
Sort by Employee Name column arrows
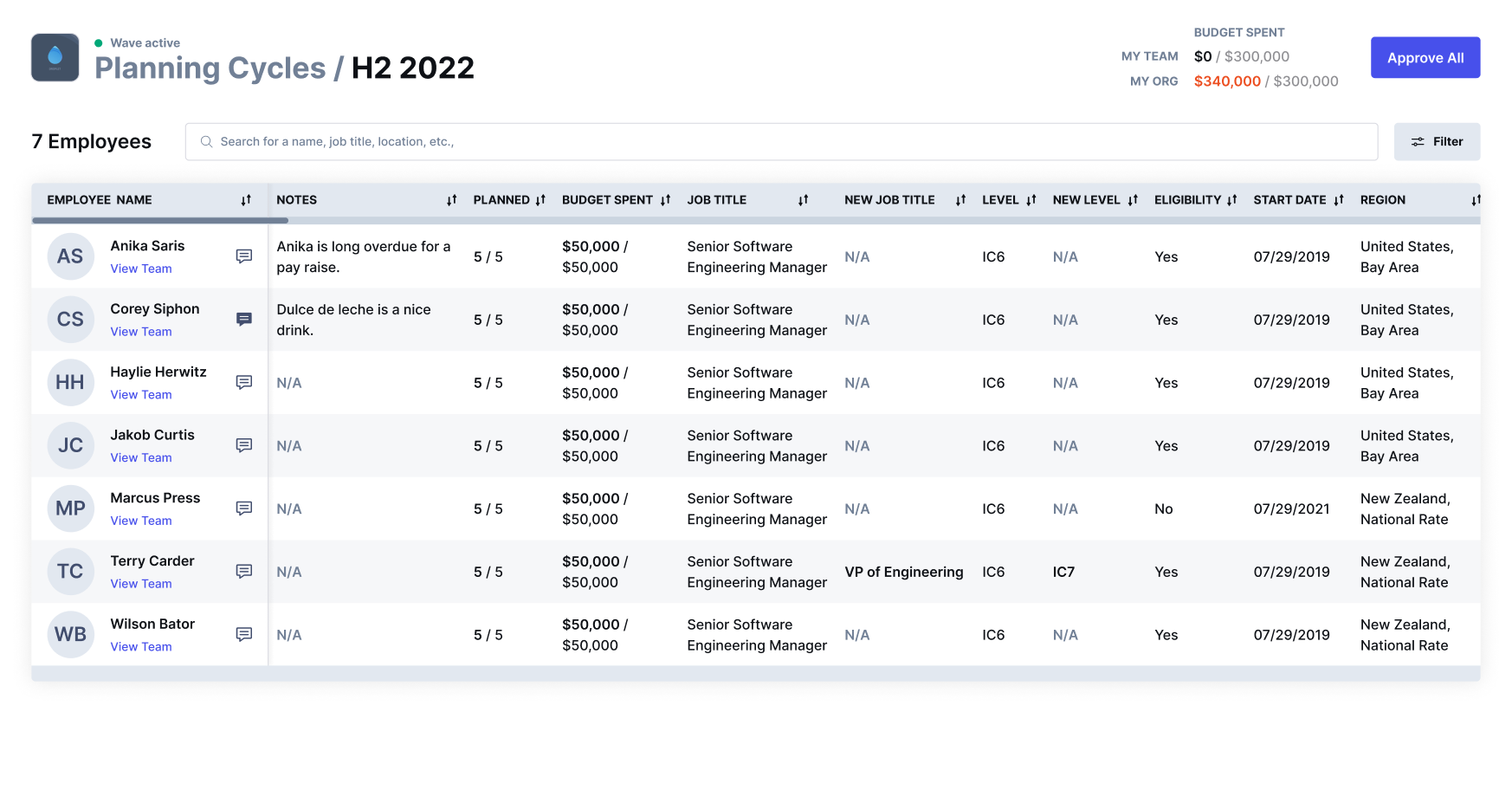(x=246, y=200)
